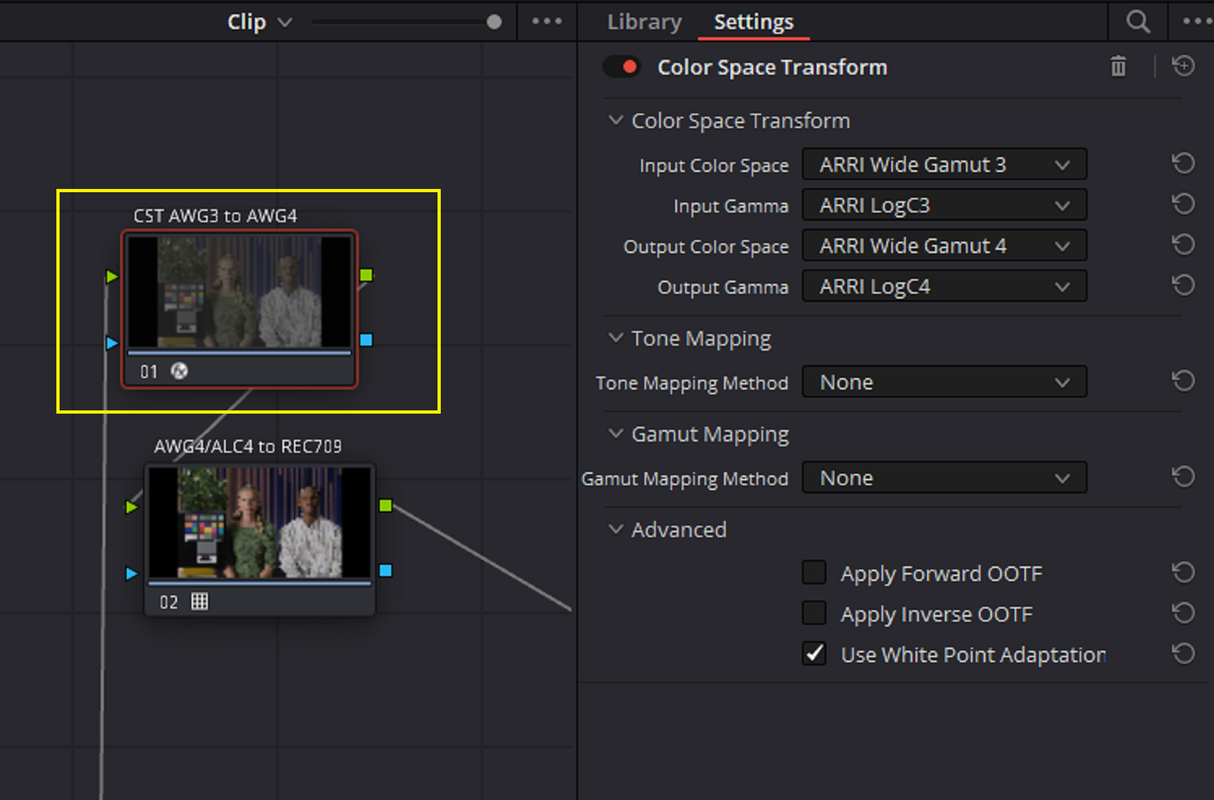Image resolution: width=1214 pixels, height=800 pixels.
Task: Select the Settings tab
Action: [x=754, y=22]
